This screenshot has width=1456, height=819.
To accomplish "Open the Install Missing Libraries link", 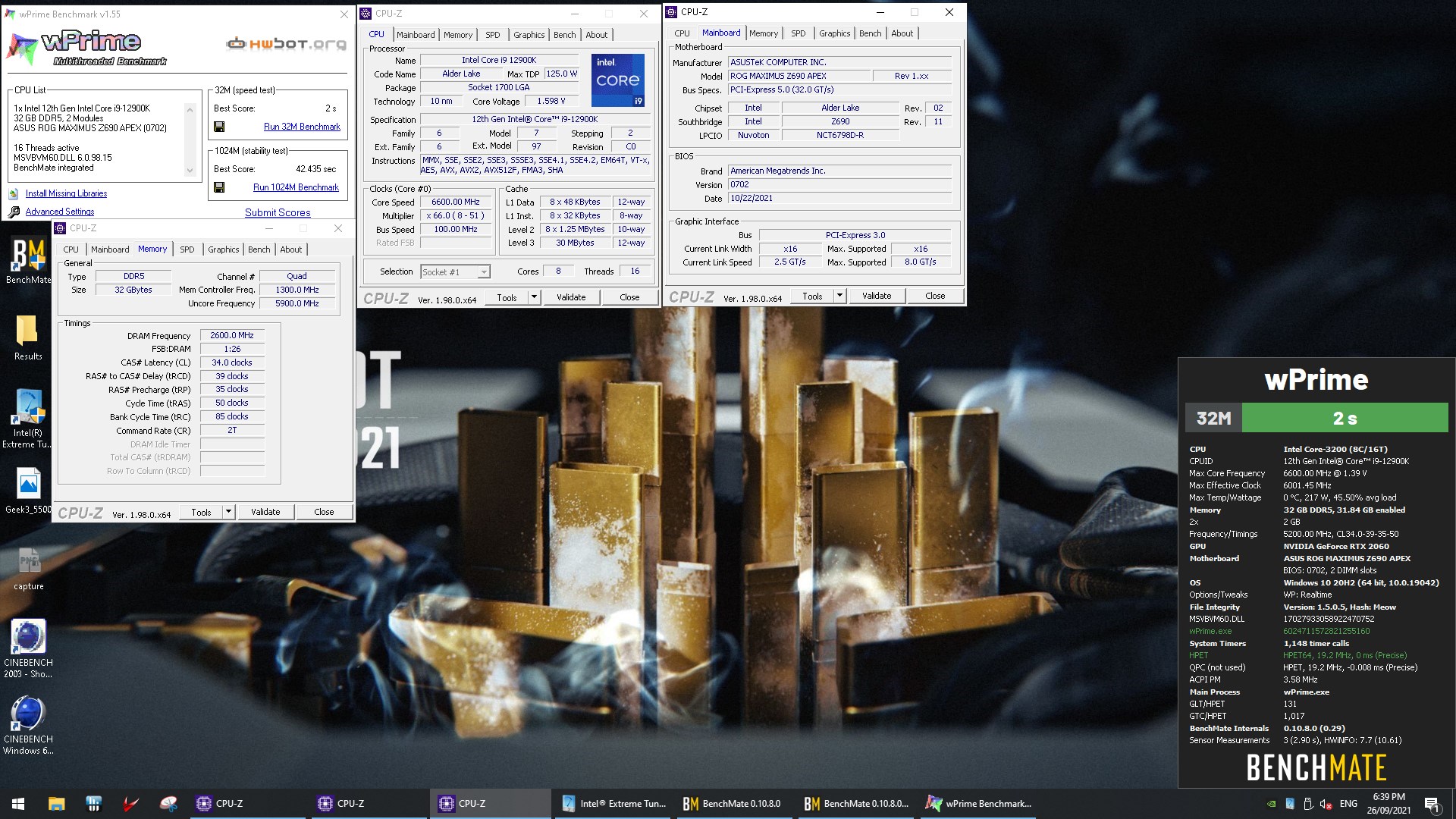I will click(66, 193).
